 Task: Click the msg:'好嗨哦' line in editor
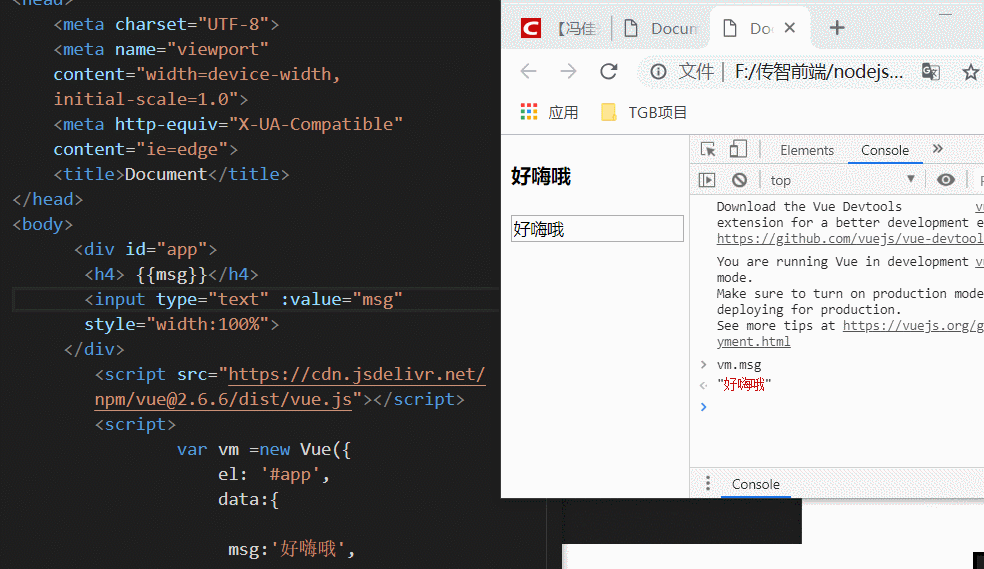292,549
